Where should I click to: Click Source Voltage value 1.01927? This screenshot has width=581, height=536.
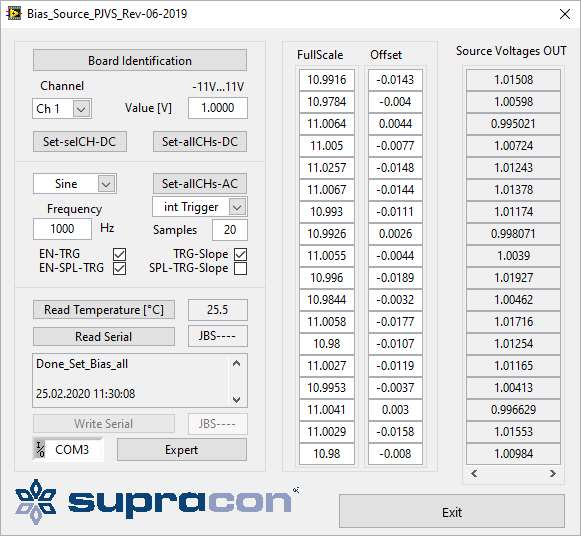coord(513,277)
